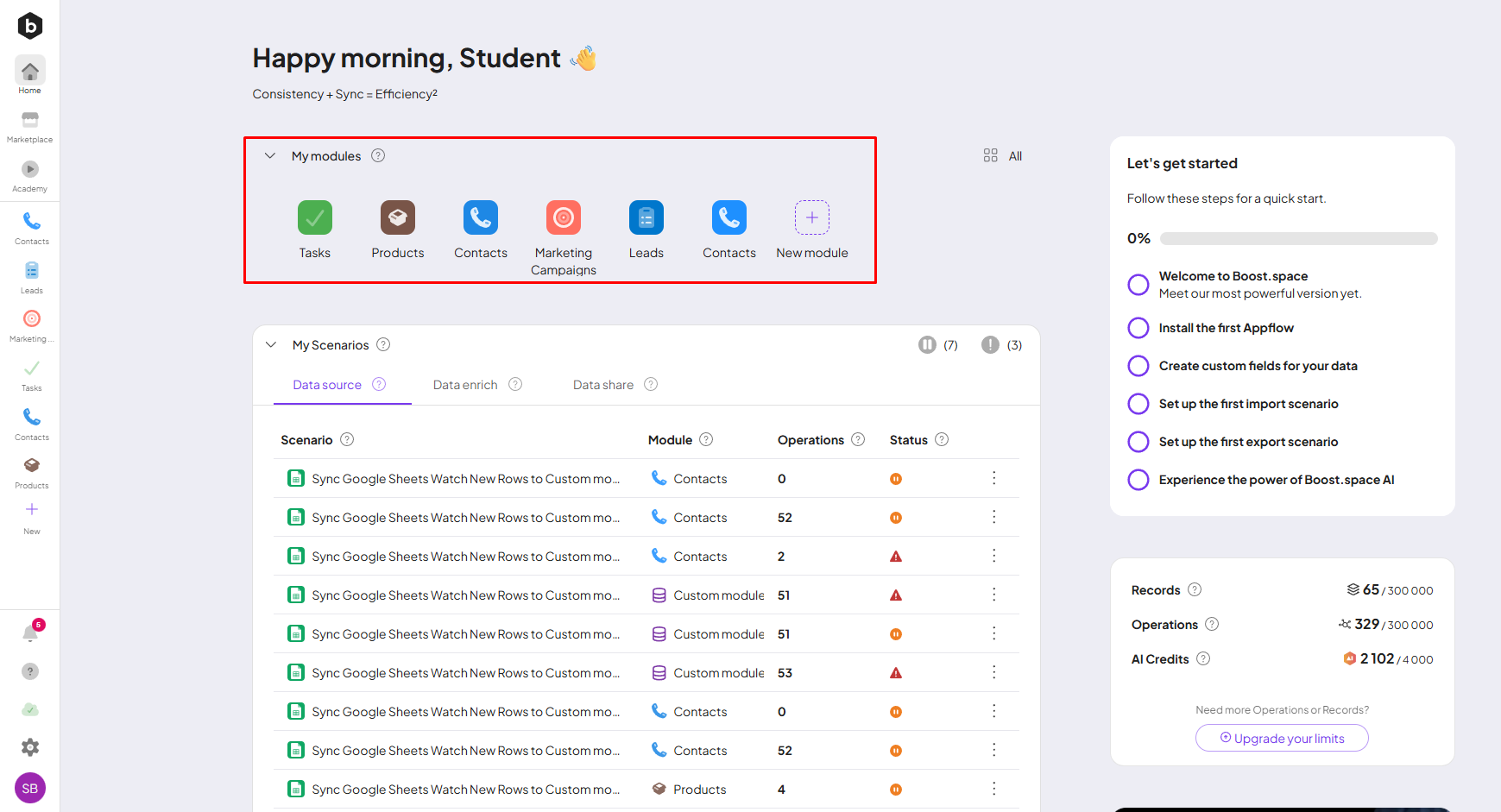Click the All modules view button
The height and width of the screenshot is (812, 1501).
[1003, 156]
